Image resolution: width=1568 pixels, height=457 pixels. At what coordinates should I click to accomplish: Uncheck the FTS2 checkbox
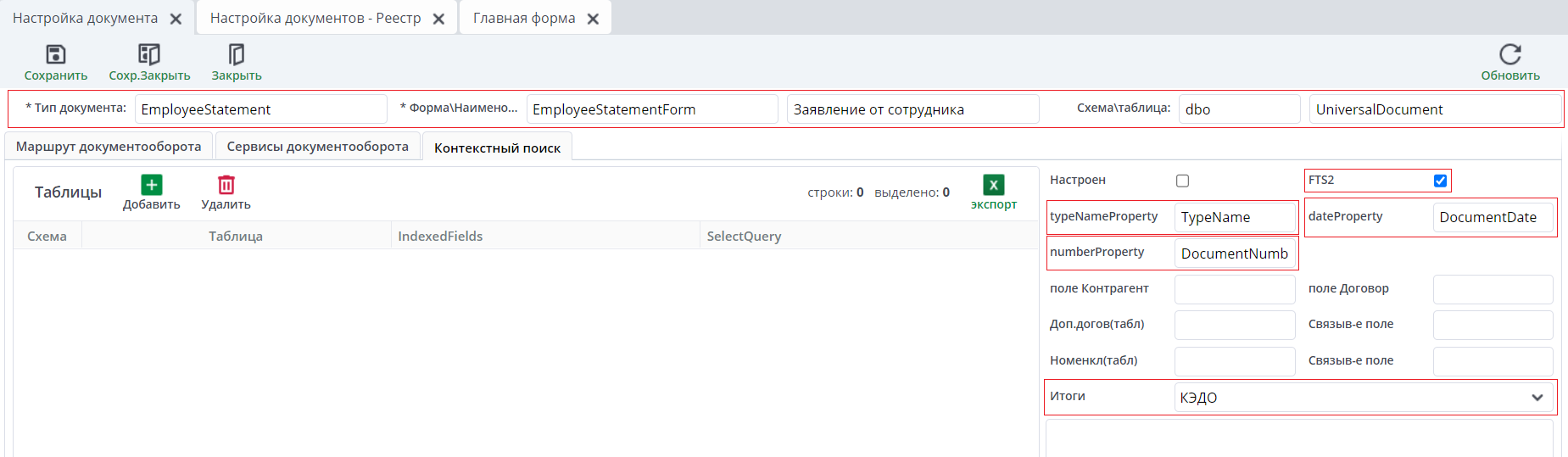(x=1440, y=181)
